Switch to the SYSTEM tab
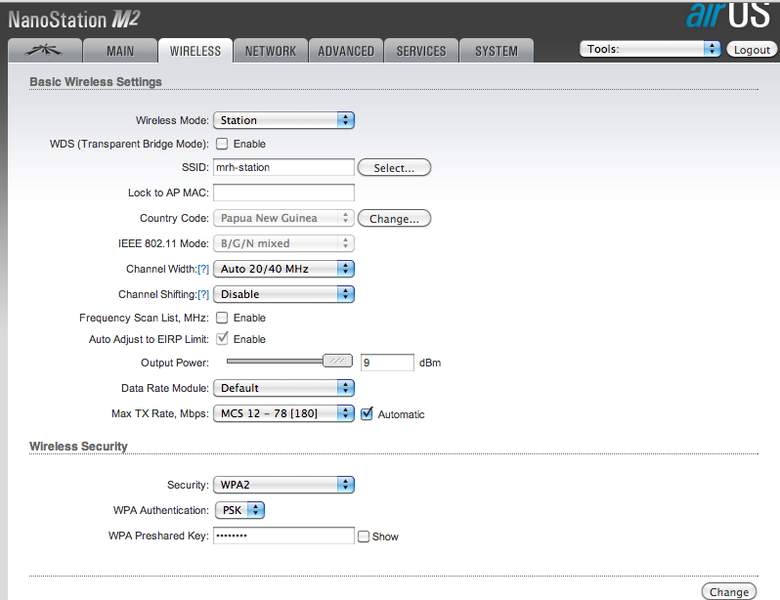 coord(496,51)
